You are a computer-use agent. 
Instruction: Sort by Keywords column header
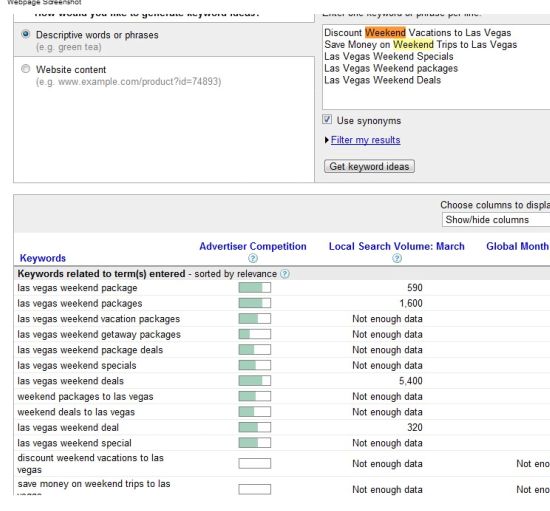click(x=42, y=258)
